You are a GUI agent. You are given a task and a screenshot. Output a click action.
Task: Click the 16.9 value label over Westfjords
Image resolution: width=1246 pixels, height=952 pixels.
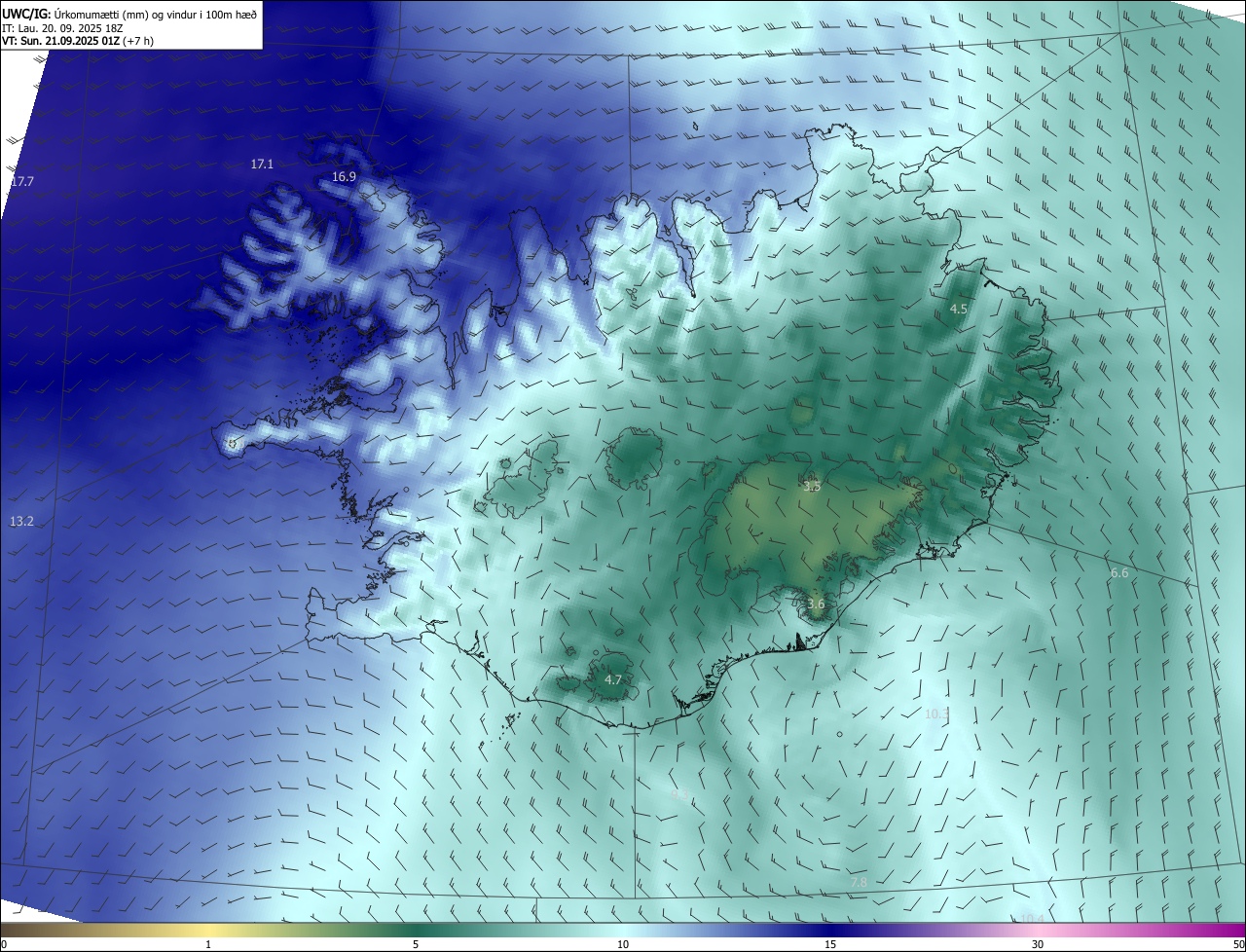point(344,177)
